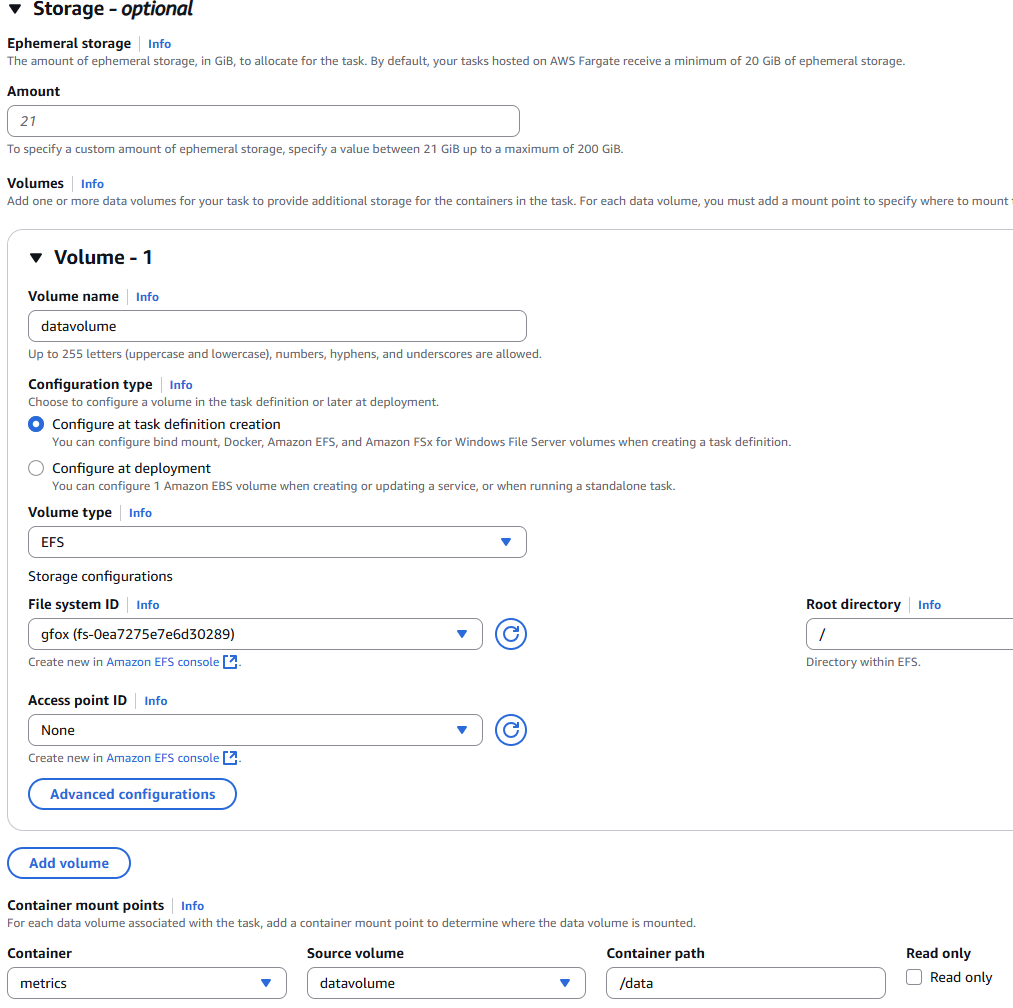Open the Source volume datavolume dropdown
Viewport: 1013px width, 1008px height.
445,983
